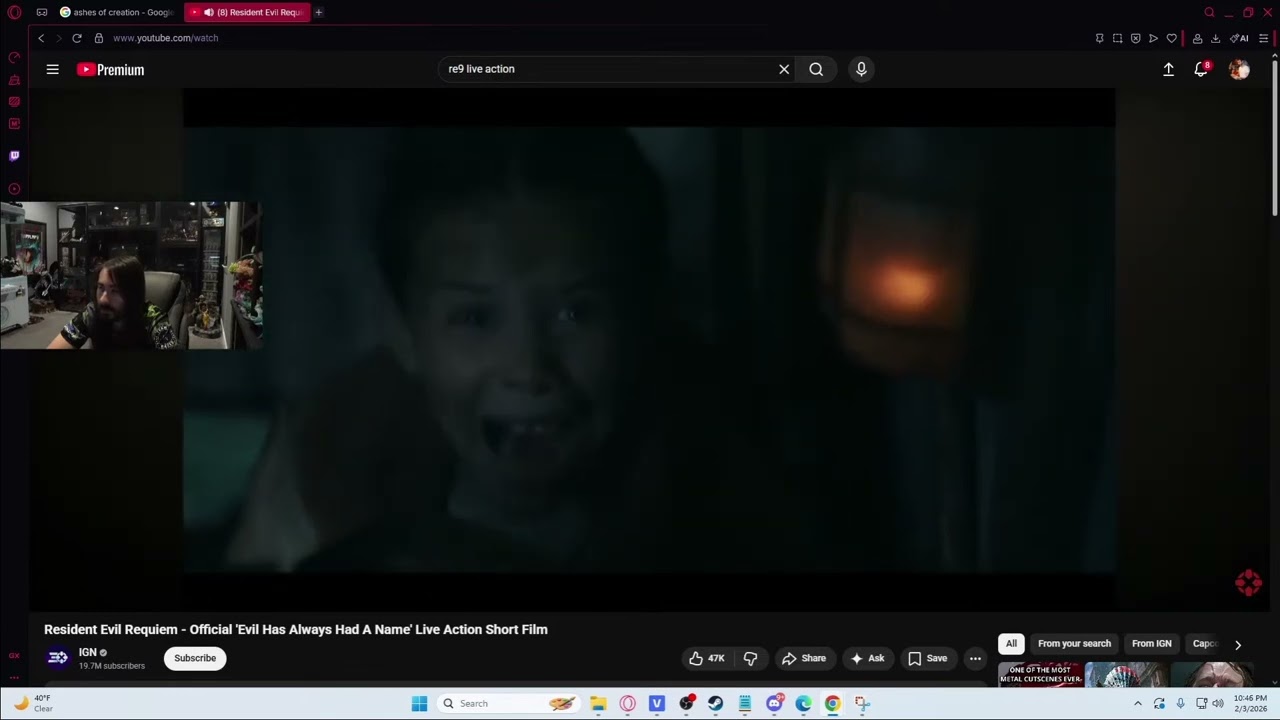
Task: Select the 'From your search' chip
Action: coord(1074,644)
